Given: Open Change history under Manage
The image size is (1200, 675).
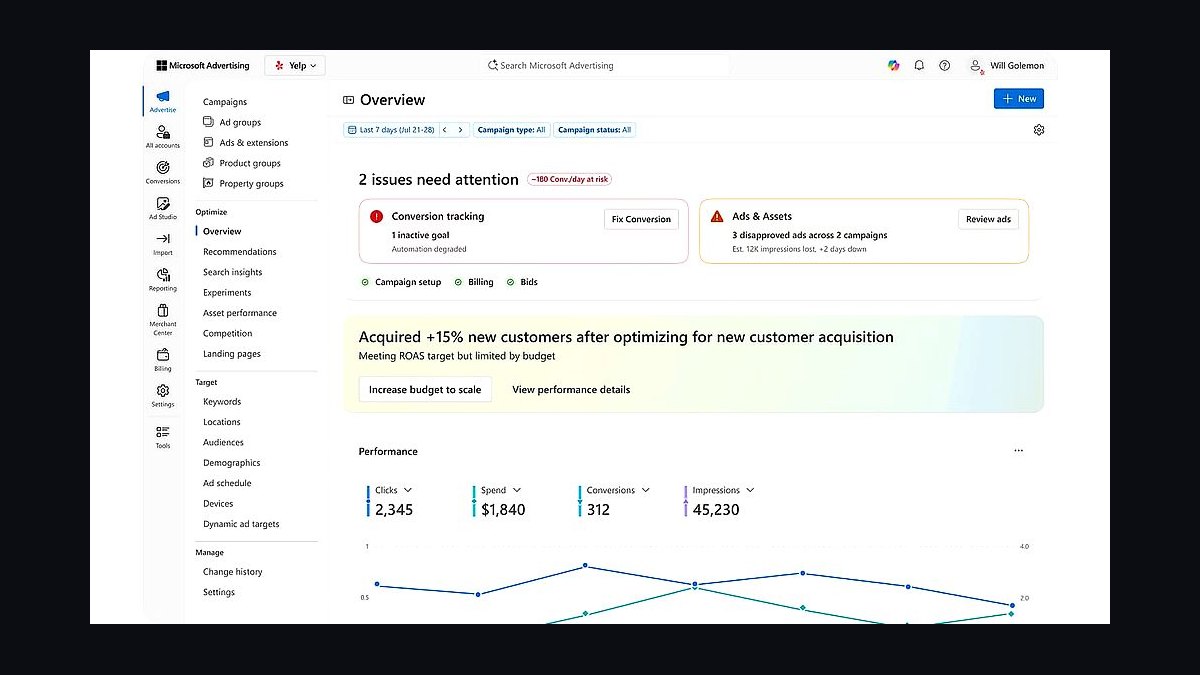Looking at the screenshot, I should tap(233, 572).
